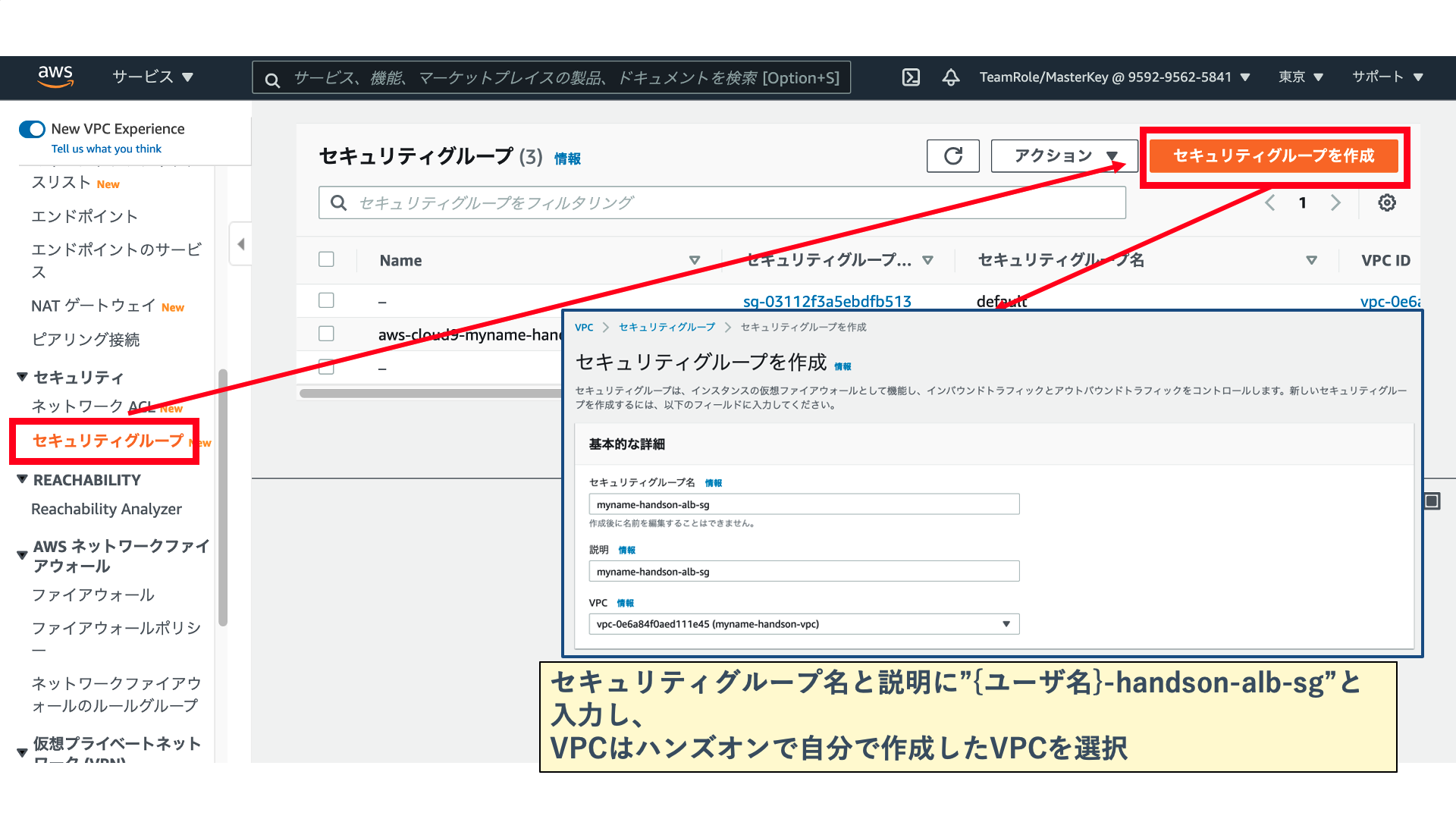Viewport: 1456px width, 819px height.
Task: Click the セキュリティグループ名 input field
Action: (804, 504)
